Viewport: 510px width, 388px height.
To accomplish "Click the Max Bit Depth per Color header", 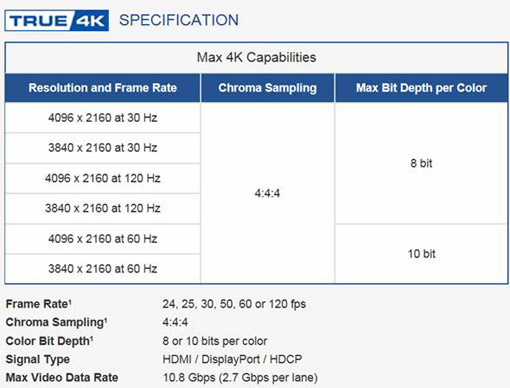I will (421, 88).
